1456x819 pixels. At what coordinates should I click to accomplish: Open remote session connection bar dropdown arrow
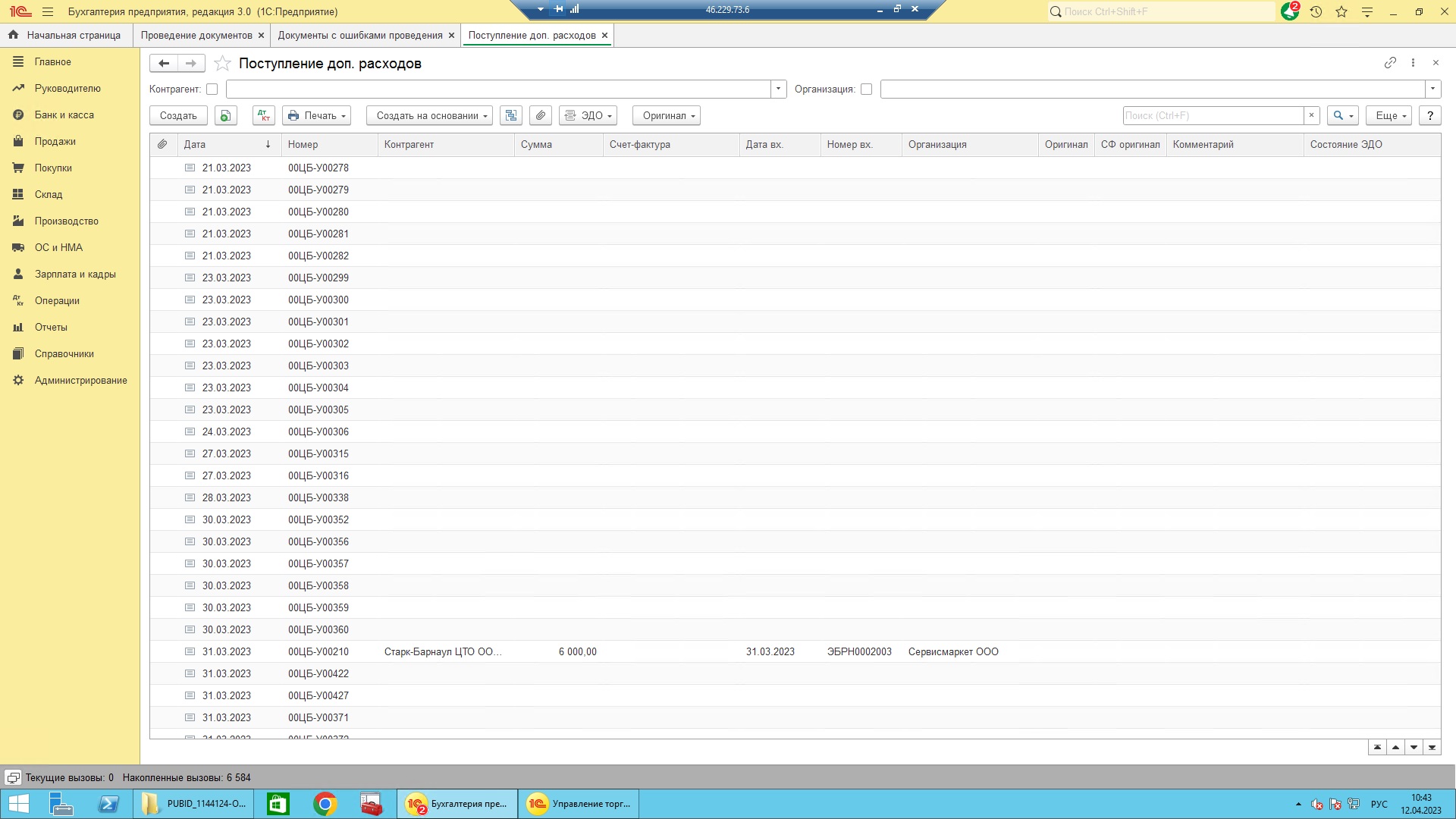[540, 9]
